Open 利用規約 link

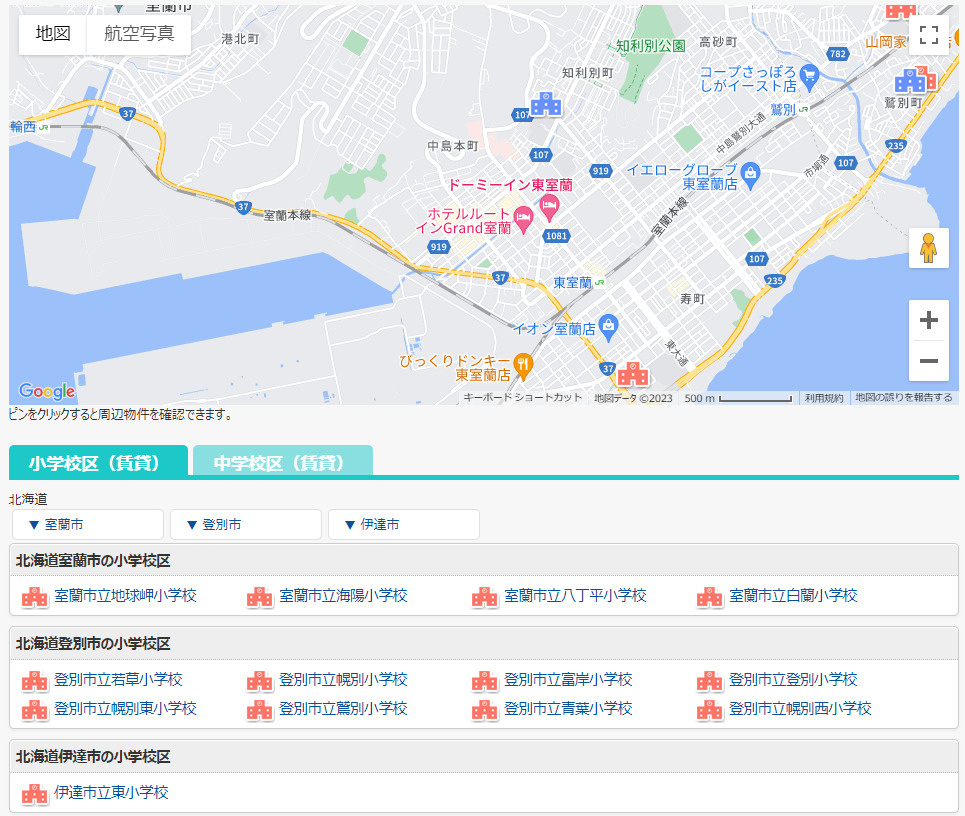824,398
